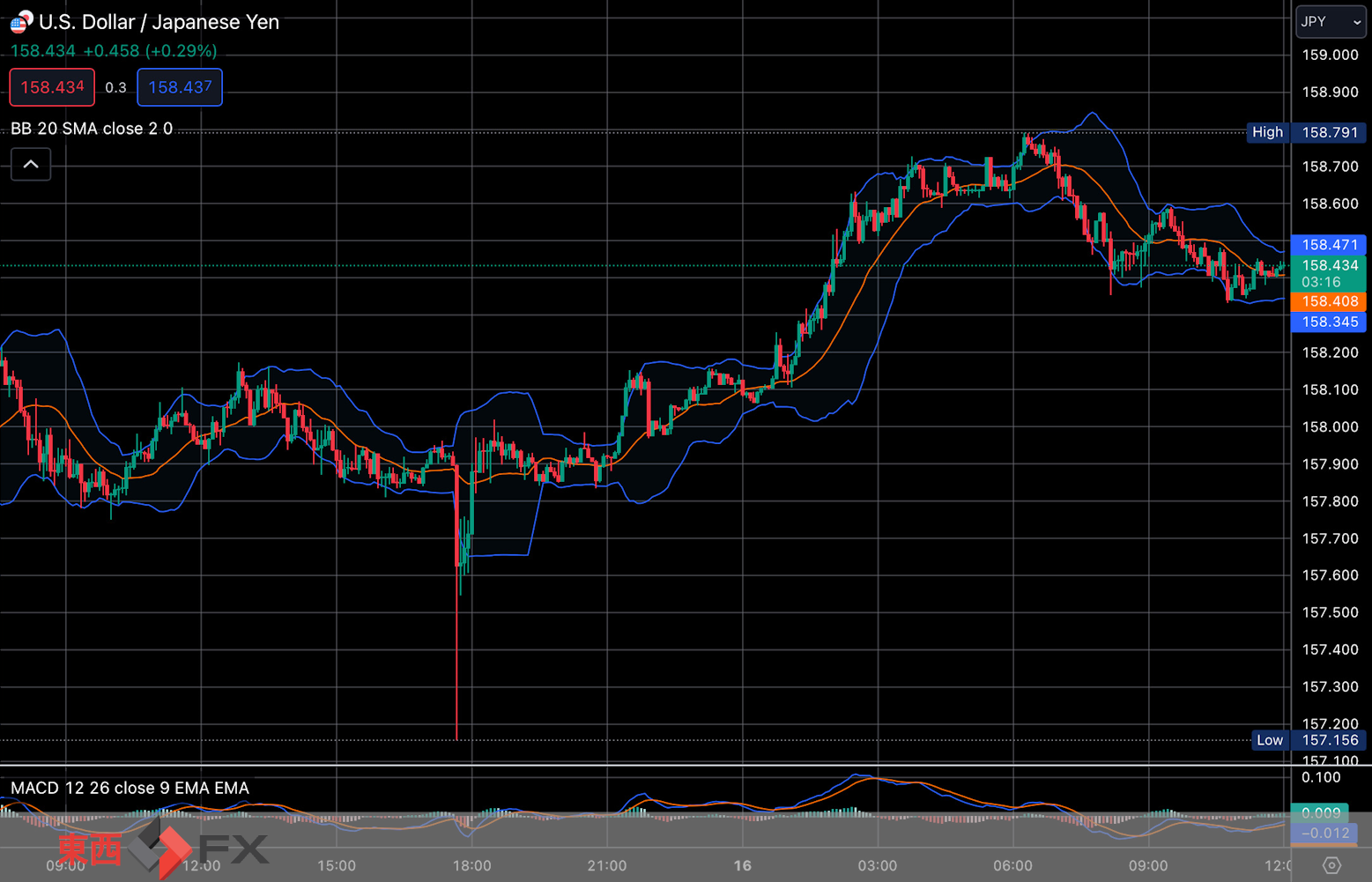Click the blue buy price 158.437 button

180,87
